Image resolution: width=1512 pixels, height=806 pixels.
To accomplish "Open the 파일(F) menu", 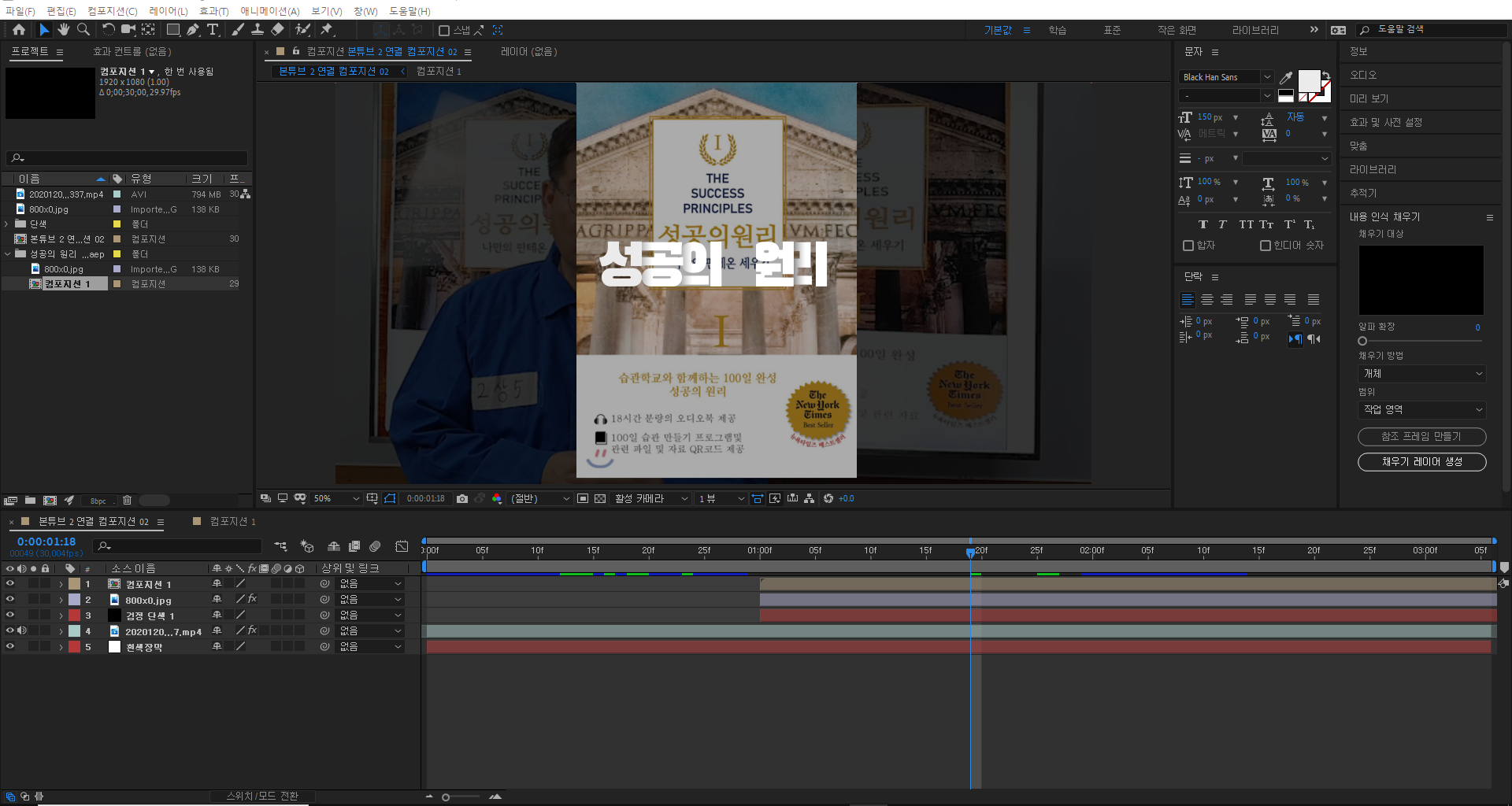I will (x=20, y=11).
